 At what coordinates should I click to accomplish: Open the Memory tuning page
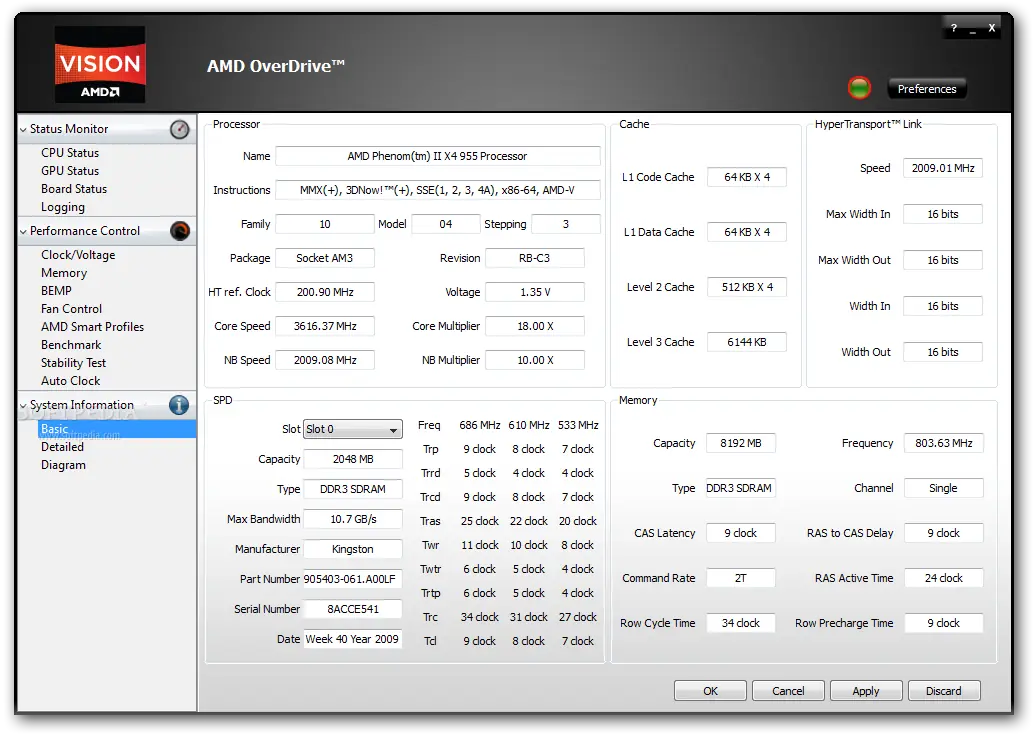pos(64,273)
